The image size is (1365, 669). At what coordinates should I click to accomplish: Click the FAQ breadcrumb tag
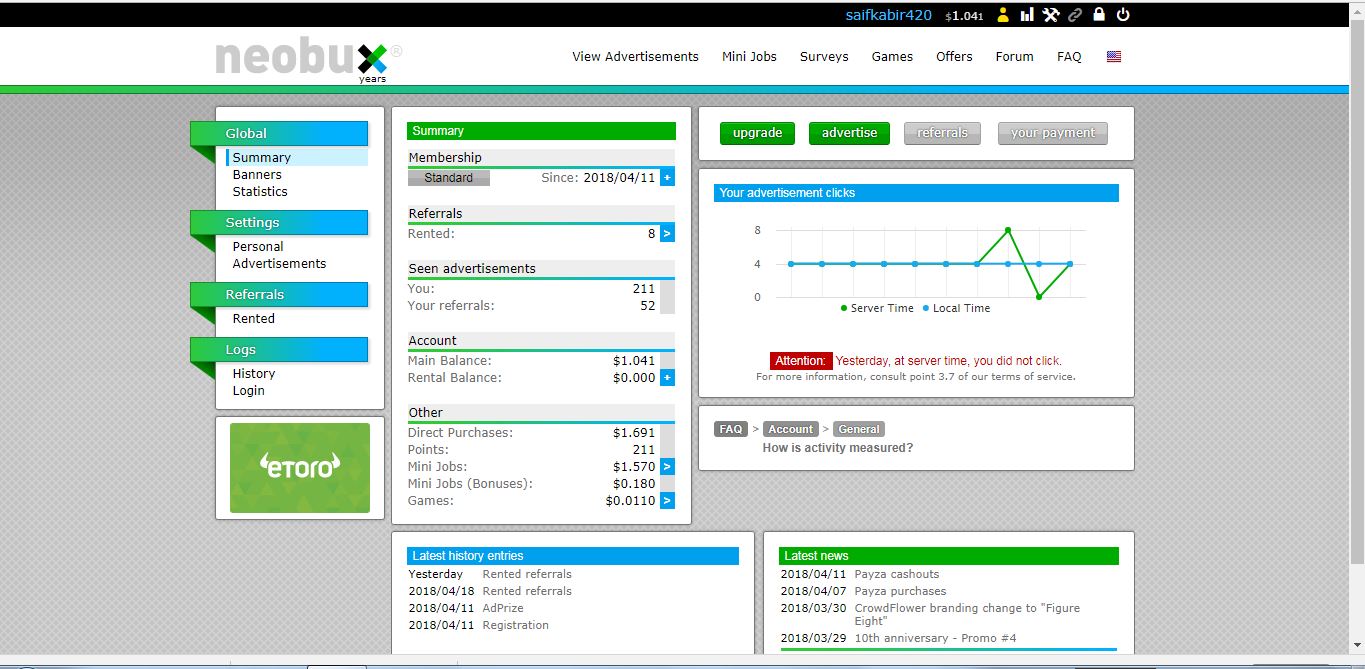[731, 429]
